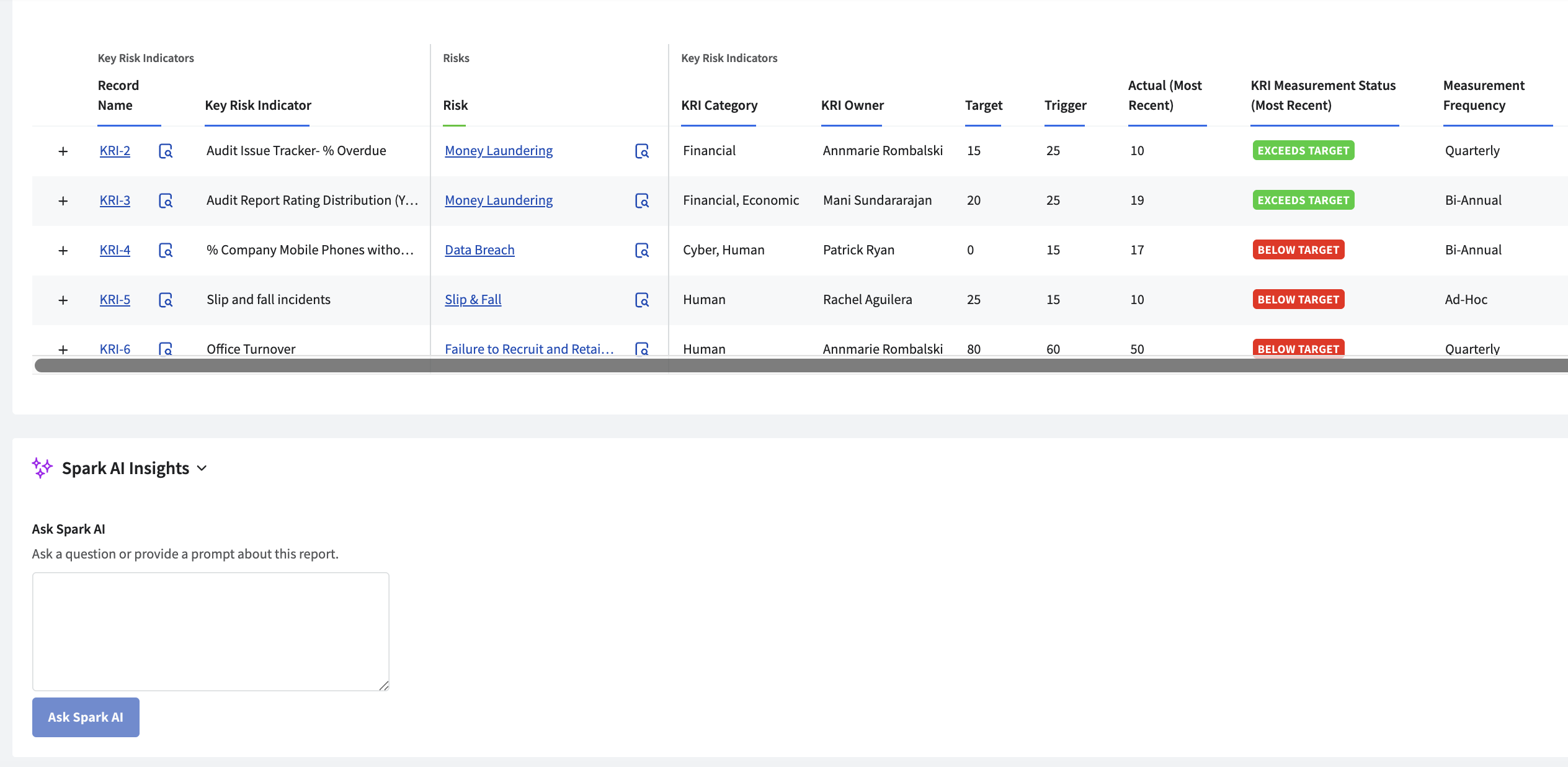Open preview icon for KRI-2 record
This screenshot has width=1568, height=767.
pos(166,151)
